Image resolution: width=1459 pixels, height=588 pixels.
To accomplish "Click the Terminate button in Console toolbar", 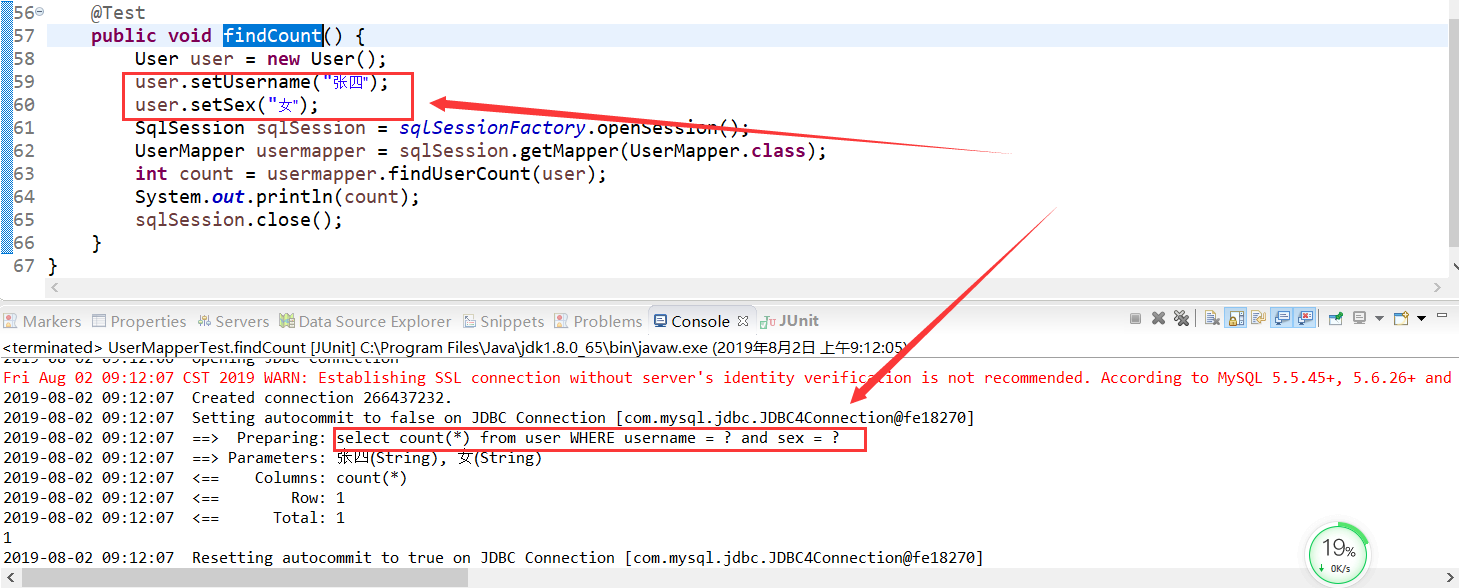I will pyautogui.click(x=1135, y=318).
